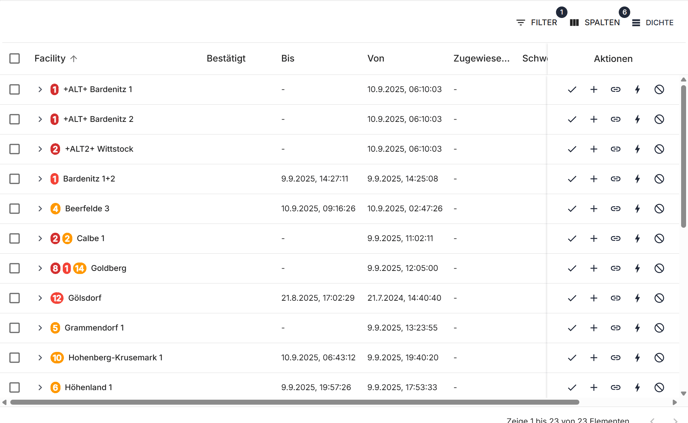Change table density via DICHTE
Image resolution: width=688 pixels, height=423 pixels.
(652, 22)
